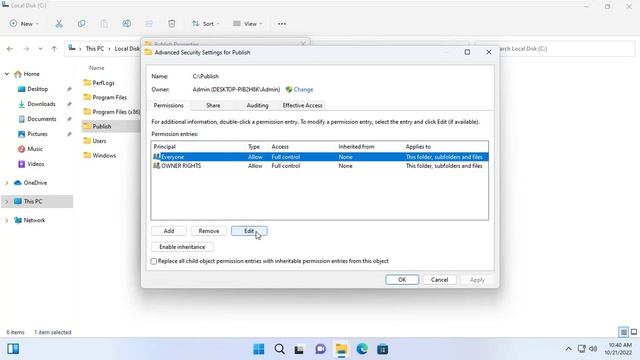Show hidden system tray icons chevron

tap(568, 349)
